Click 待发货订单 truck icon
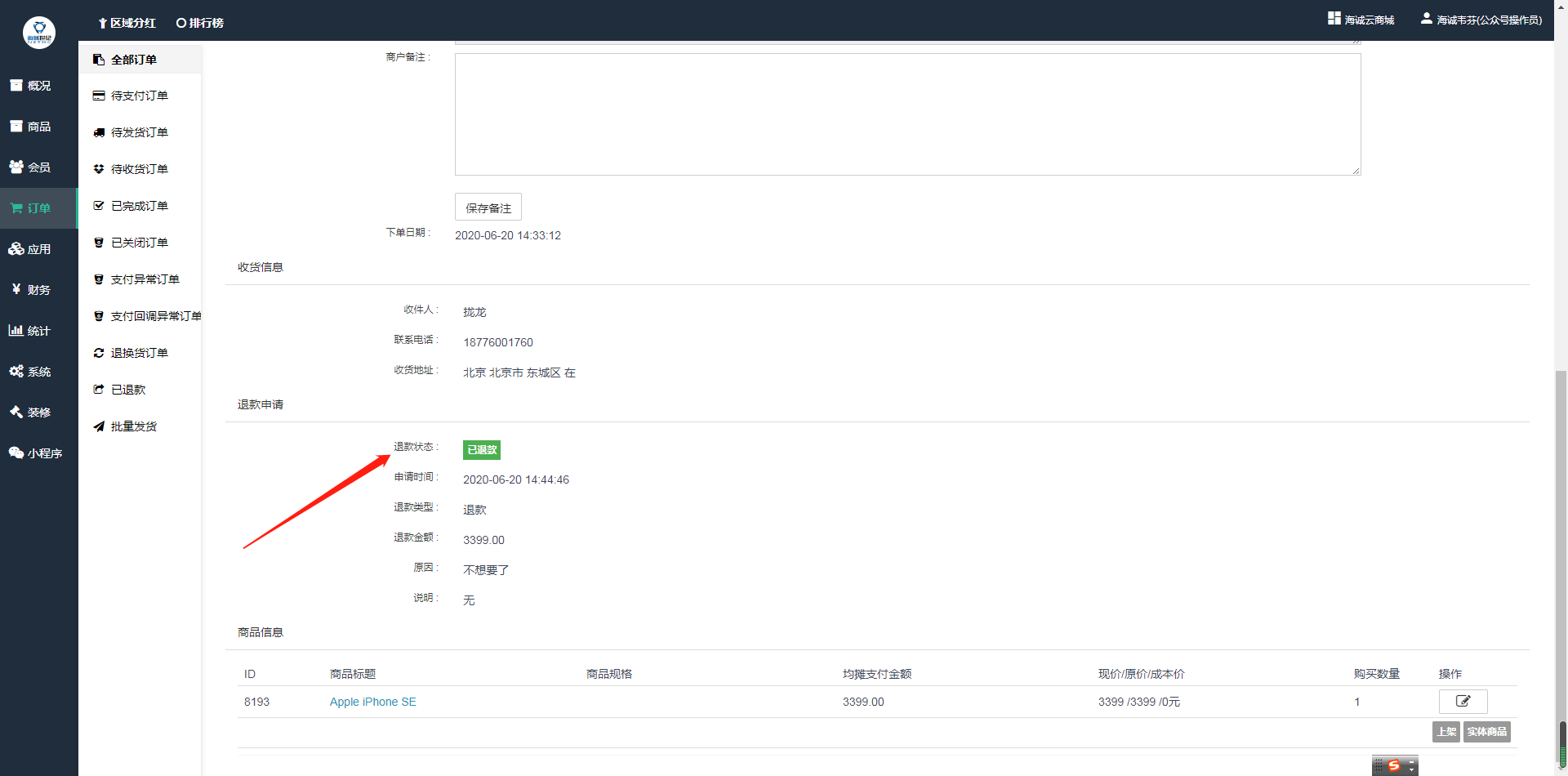 click(x=99, y=132)
